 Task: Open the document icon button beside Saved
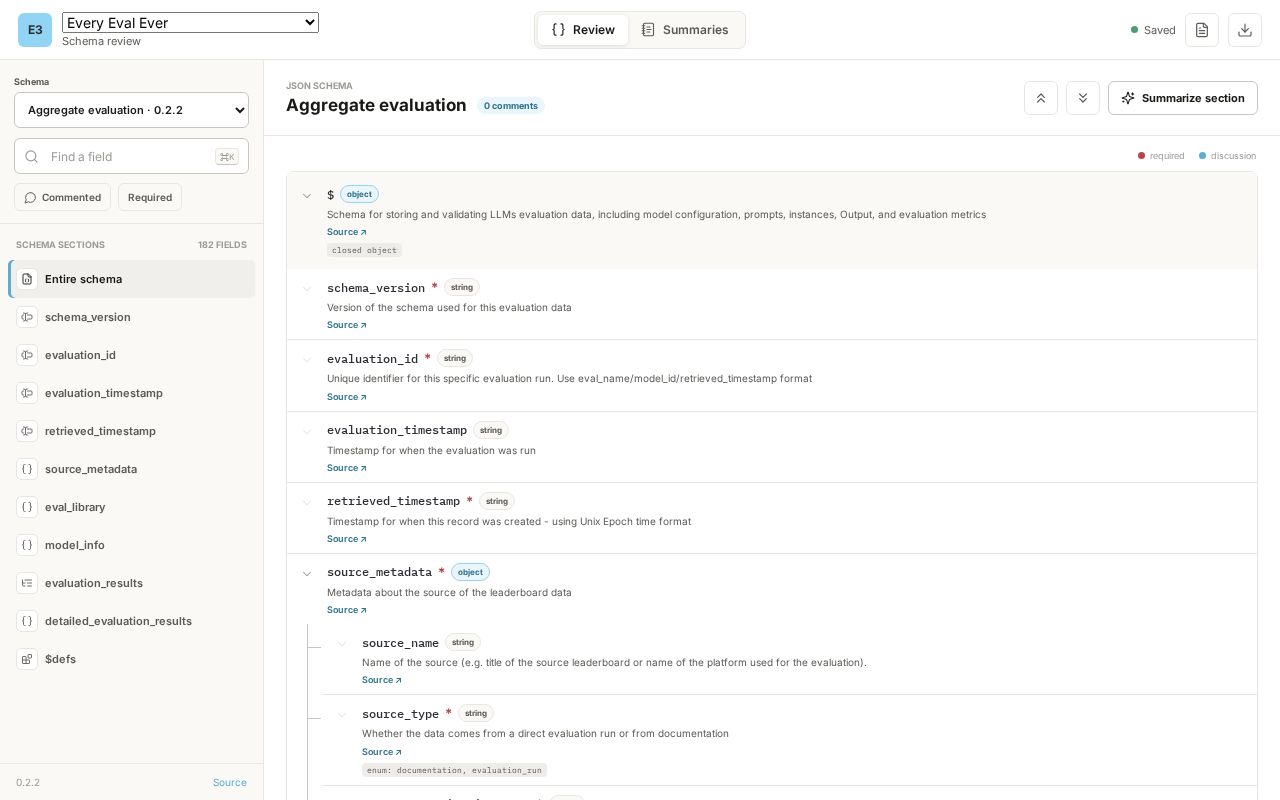click(x=1202, y=30)
